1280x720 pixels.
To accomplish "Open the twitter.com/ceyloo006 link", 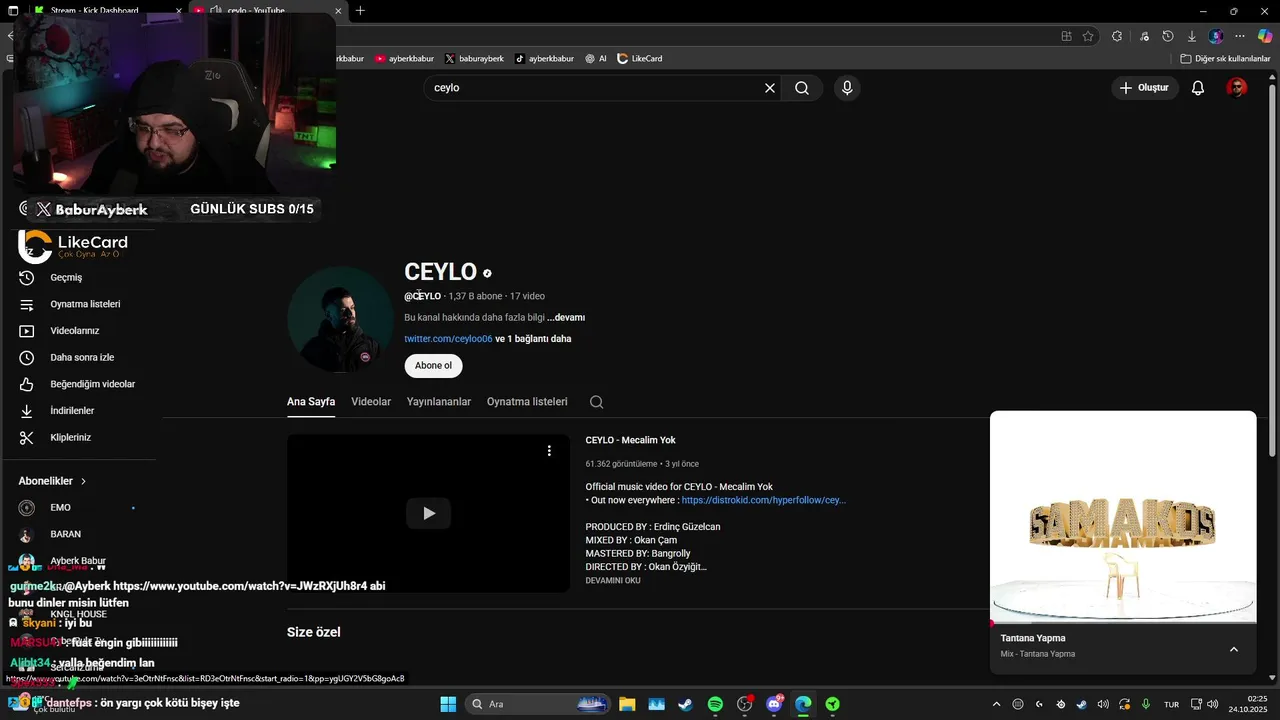I will [448, 339].
